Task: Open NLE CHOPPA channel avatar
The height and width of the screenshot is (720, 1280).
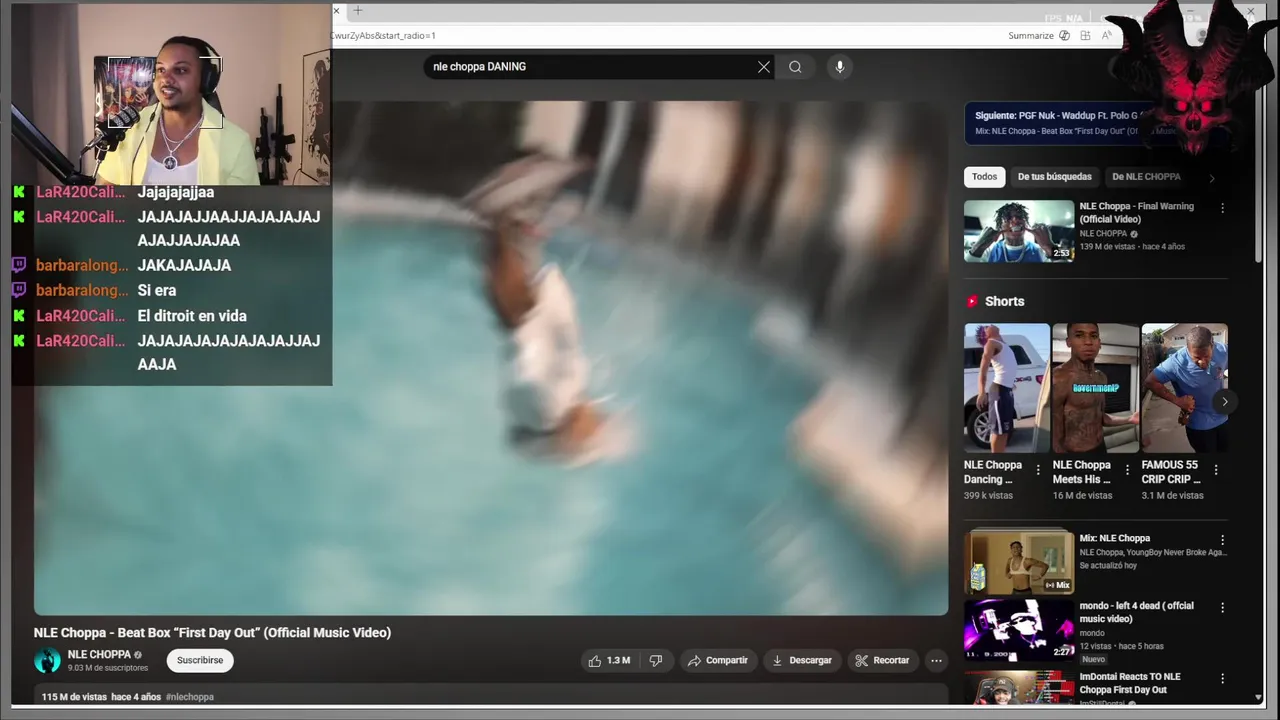Action: click(47, 661)
